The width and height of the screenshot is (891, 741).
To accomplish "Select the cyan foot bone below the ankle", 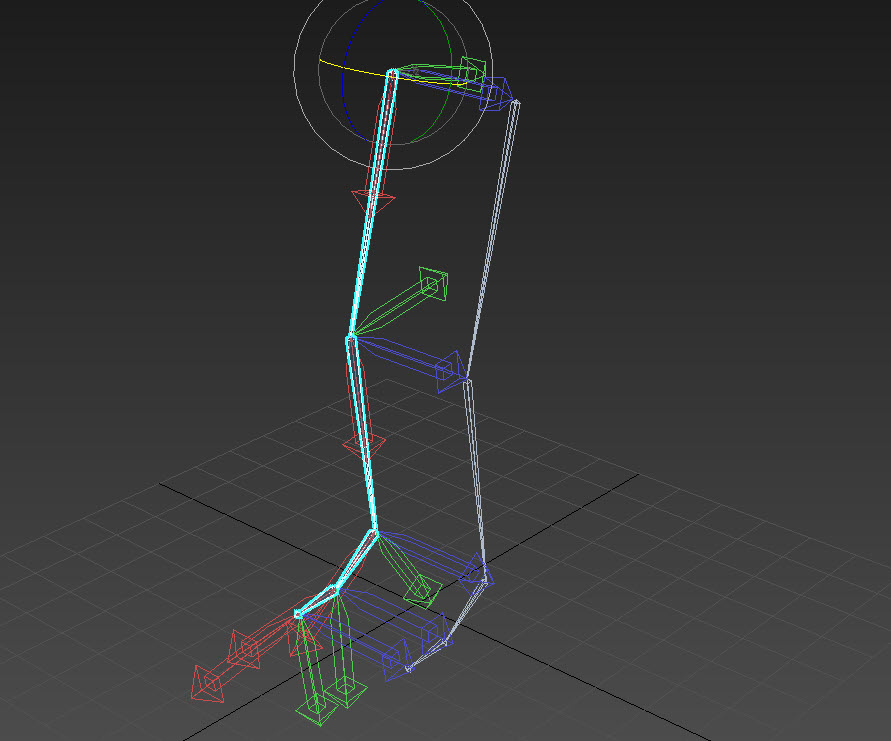I will click(x=356, y=563).
